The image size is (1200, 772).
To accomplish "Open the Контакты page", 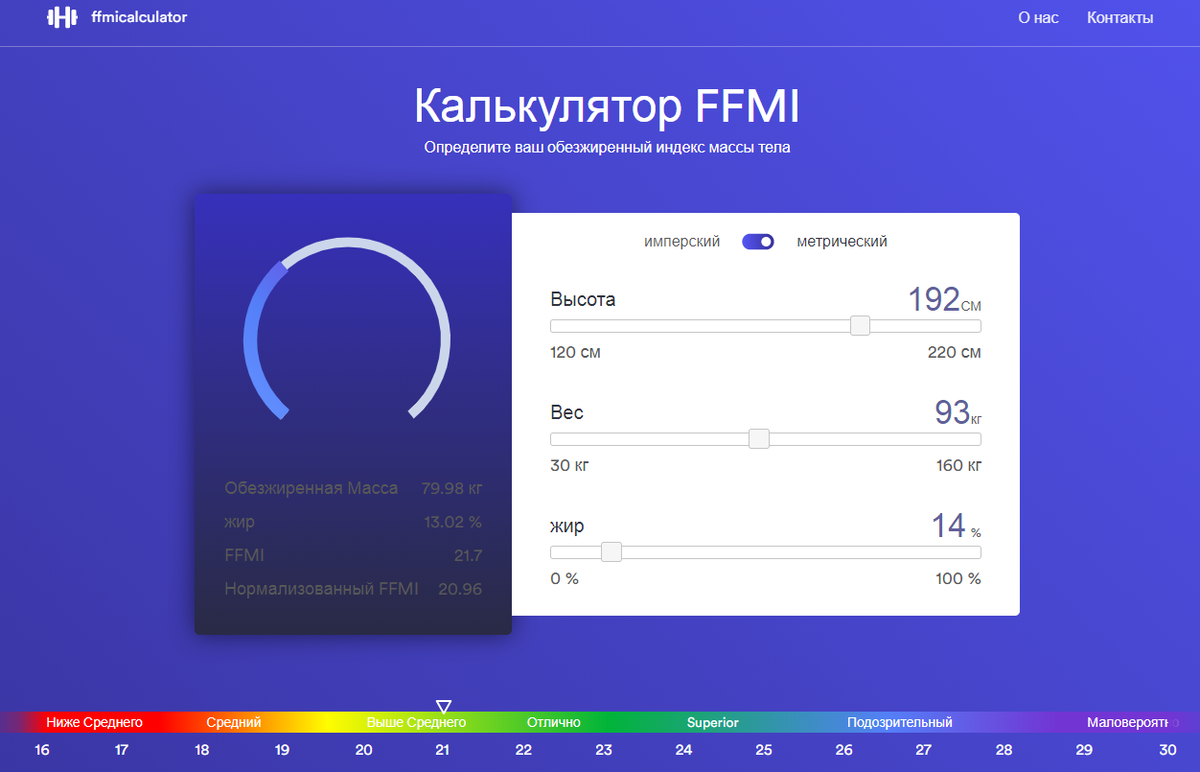I will click(1120, 17).
